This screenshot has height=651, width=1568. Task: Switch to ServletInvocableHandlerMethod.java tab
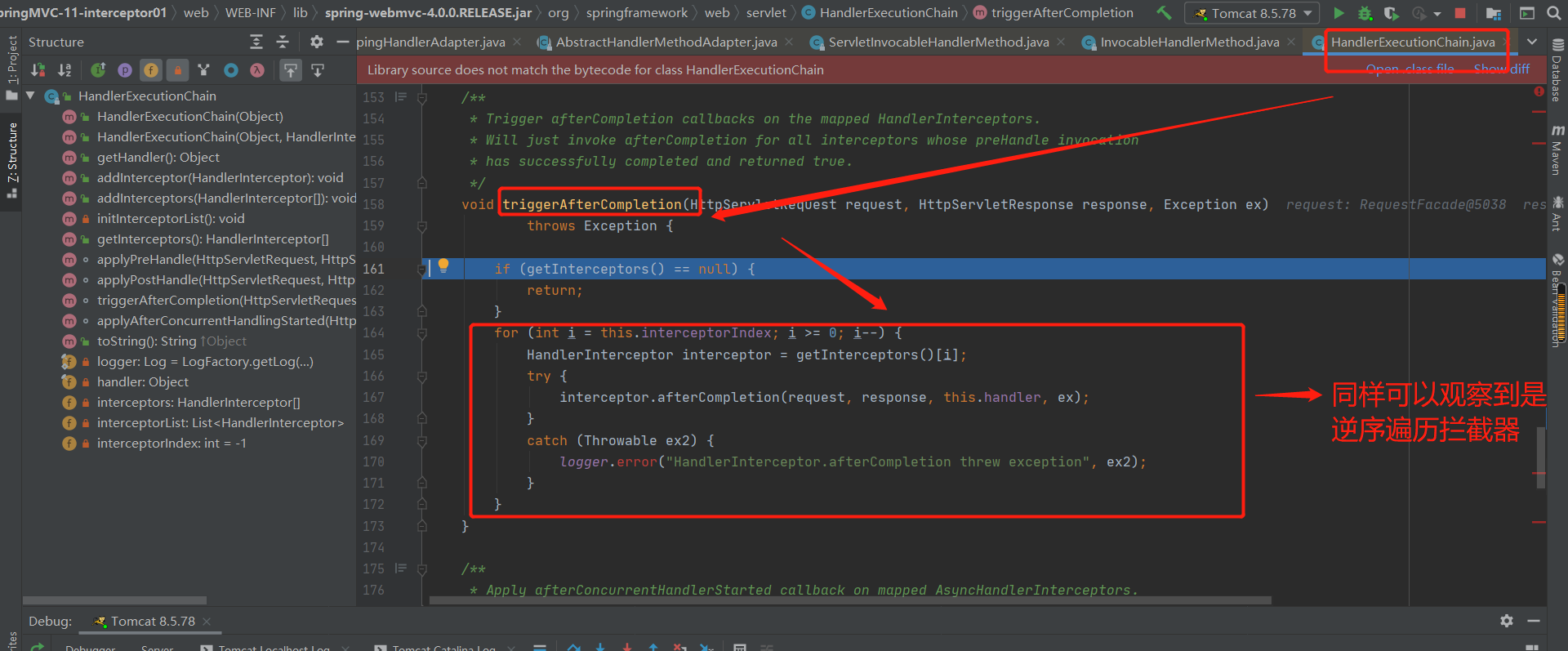point(938,42)
